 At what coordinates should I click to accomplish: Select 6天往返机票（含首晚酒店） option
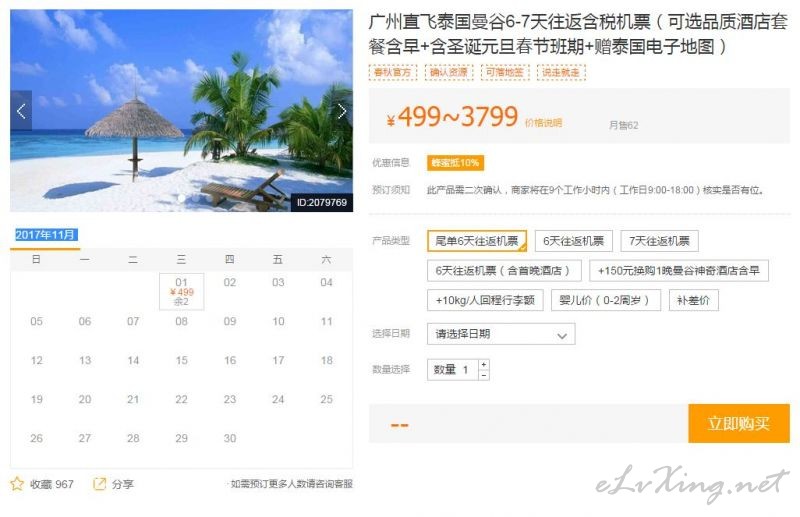pyautogui.click(x=504, y=270)
